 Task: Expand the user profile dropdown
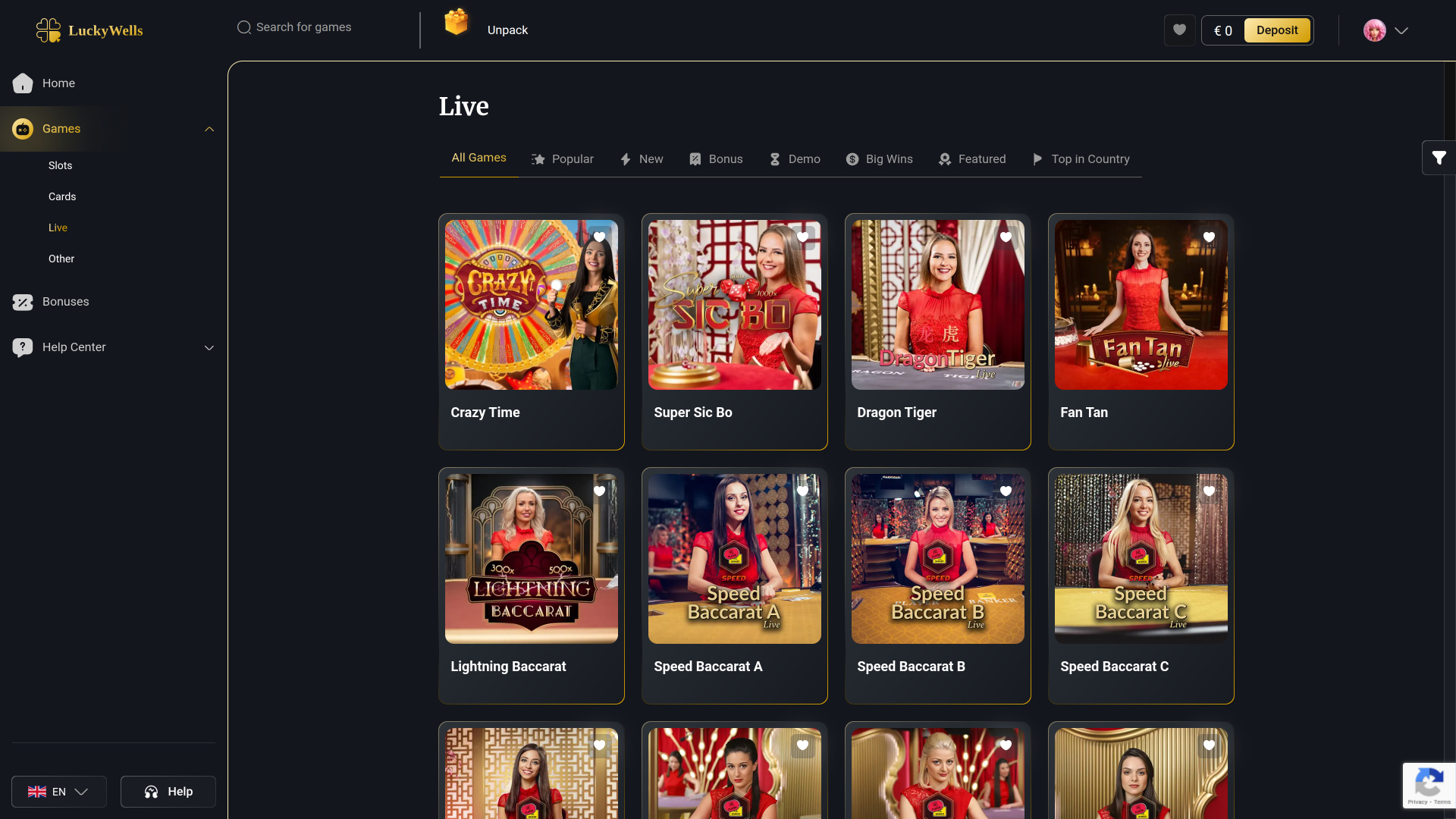(x=1401, y=31)
